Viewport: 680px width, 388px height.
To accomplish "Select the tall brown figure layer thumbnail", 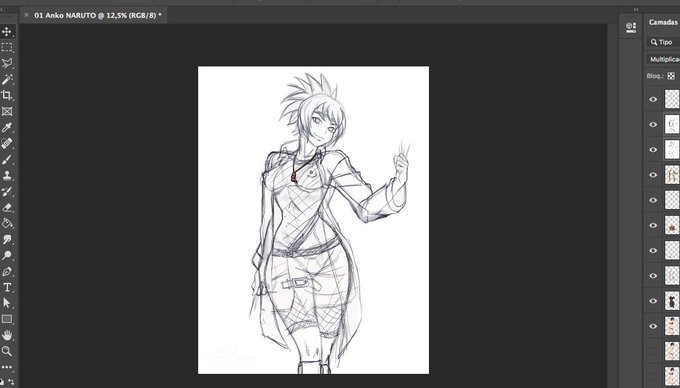I will (x=672, y=175).
